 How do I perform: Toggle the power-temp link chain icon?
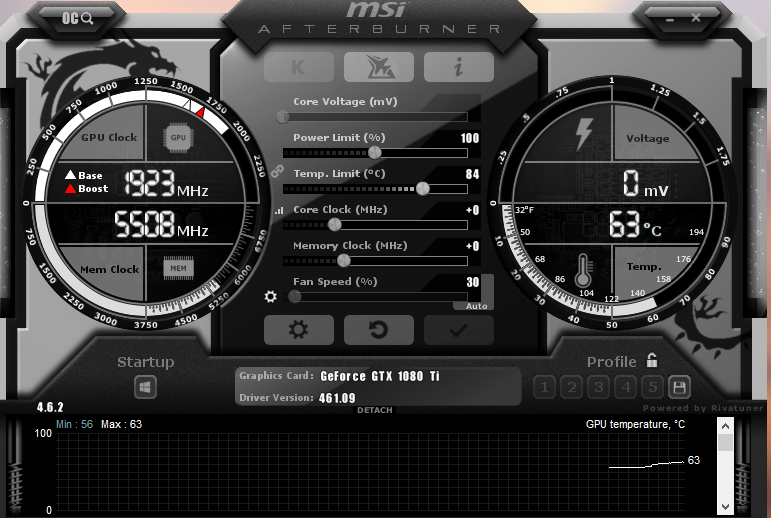(277, 171)
